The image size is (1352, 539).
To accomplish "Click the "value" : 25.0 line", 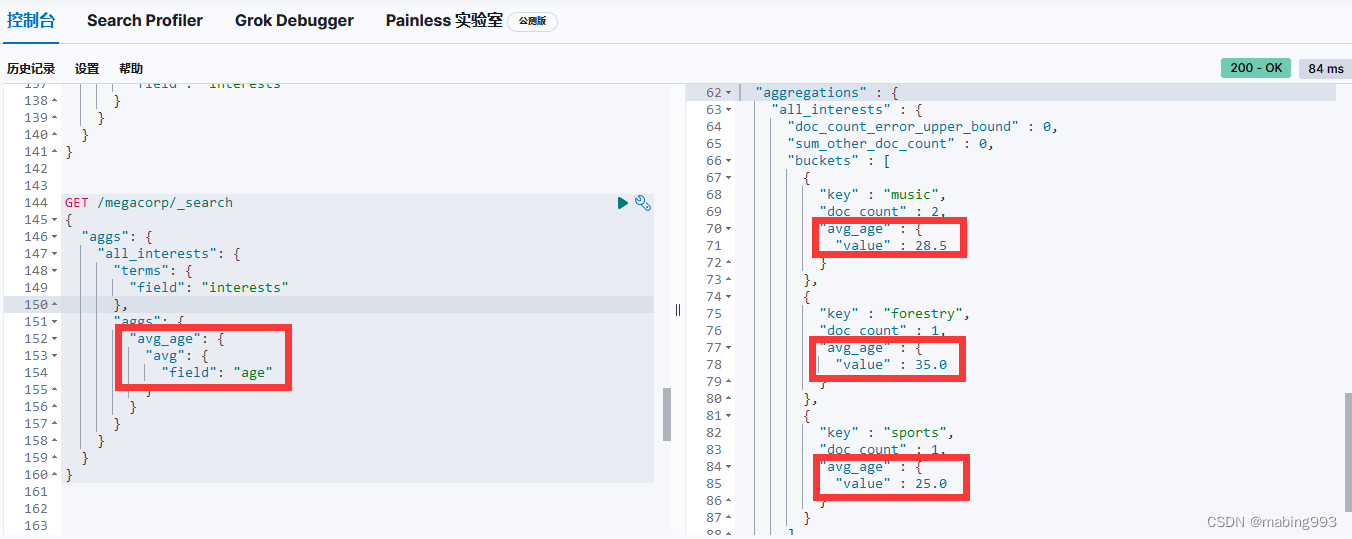I will [890, 484].
